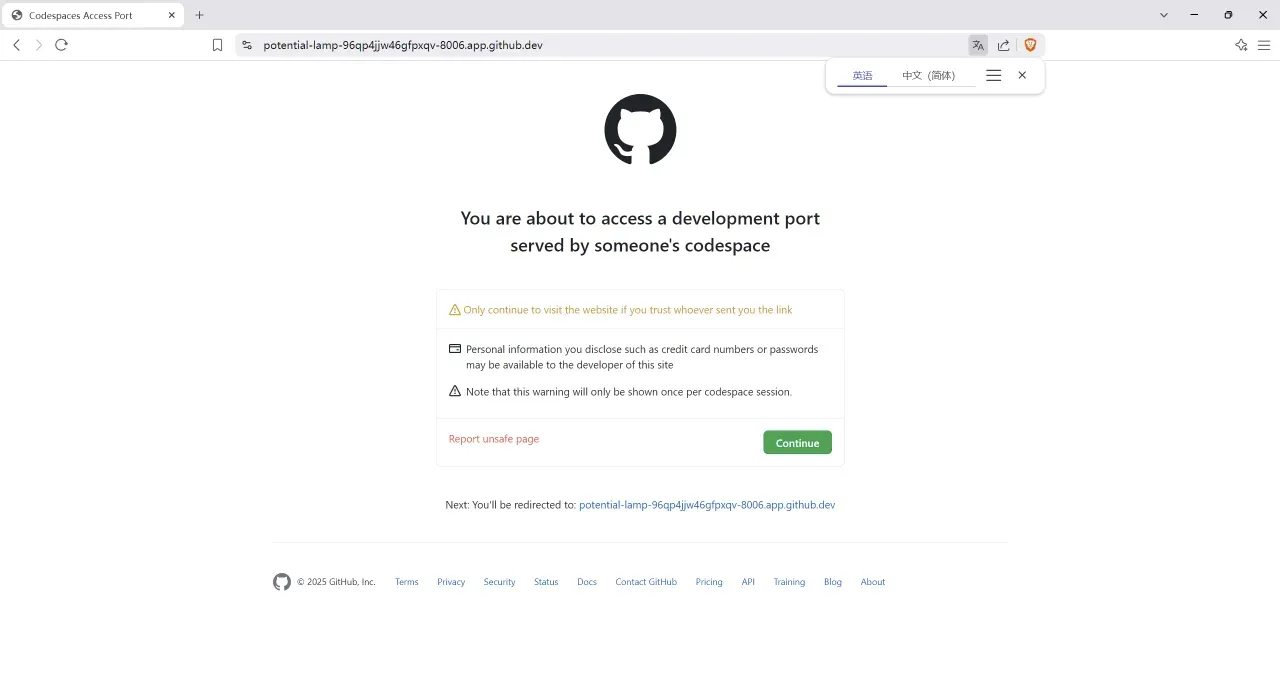Click the '© 2025 GitHub, Inc.' text

pos(336,582)
